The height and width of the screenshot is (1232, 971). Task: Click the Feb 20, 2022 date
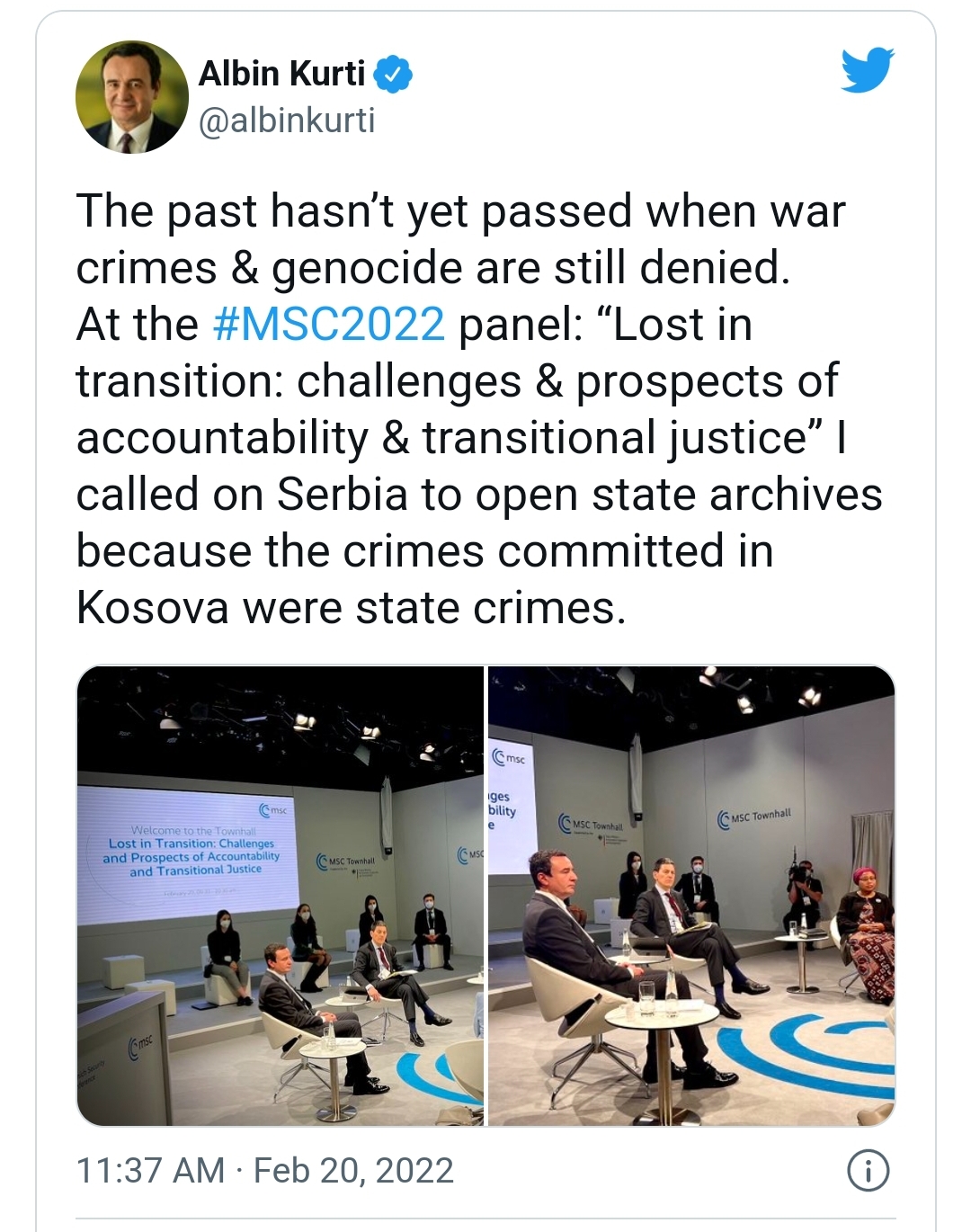(x=353, y=1171)
